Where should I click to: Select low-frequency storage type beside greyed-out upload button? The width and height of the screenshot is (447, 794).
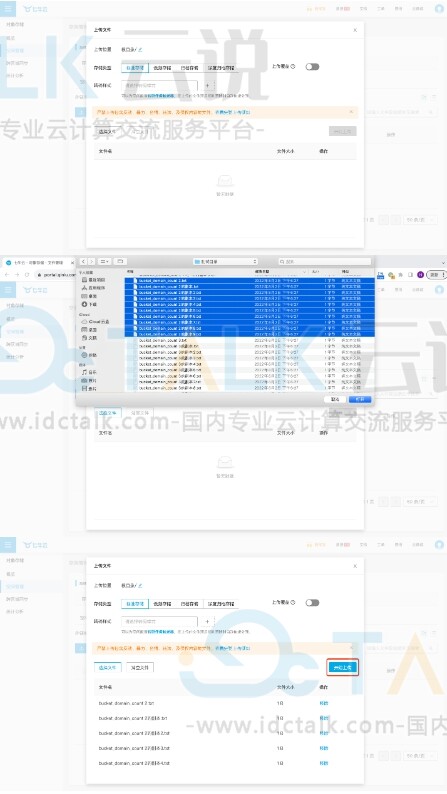click(x=162, y=67)
